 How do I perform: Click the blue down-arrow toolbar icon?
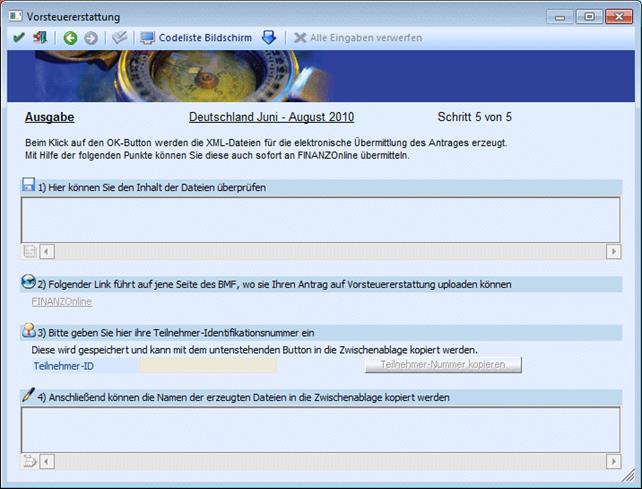click(x=269, y=38)
